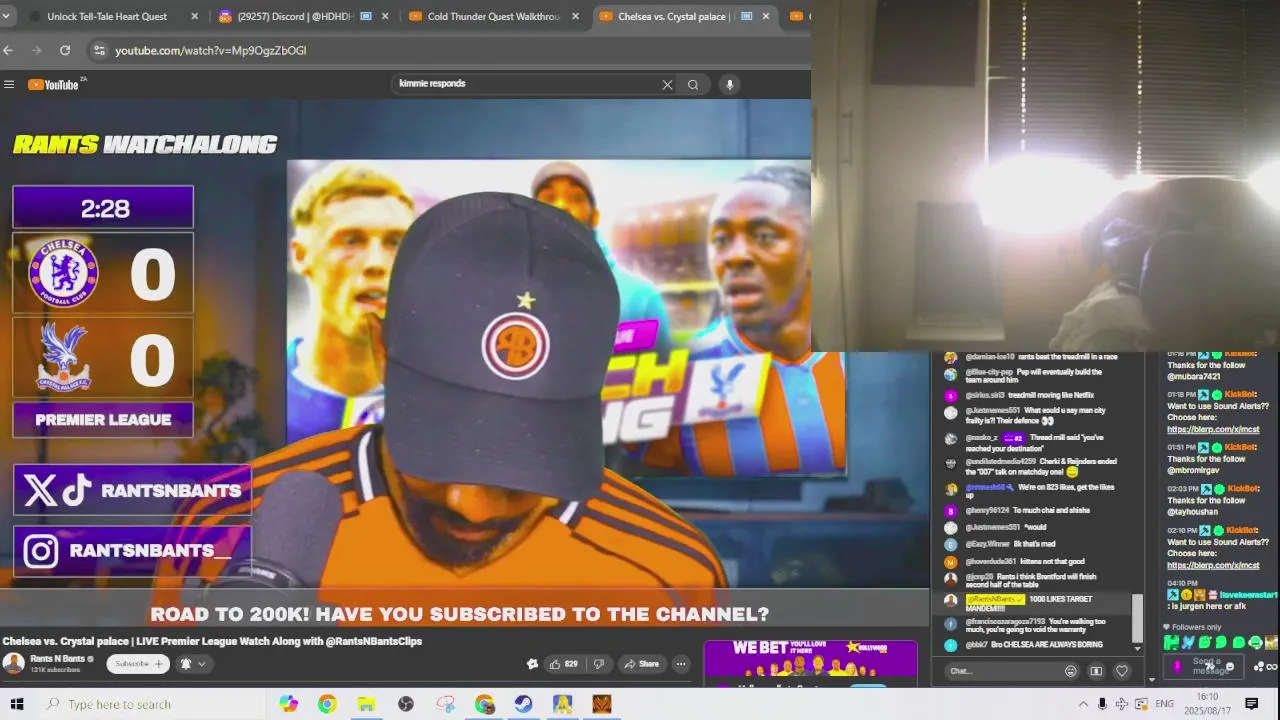Screen dimensions: 1280x720
Task: Click the Share button under video
Action: pyautogui.click(x=641, y=664)
